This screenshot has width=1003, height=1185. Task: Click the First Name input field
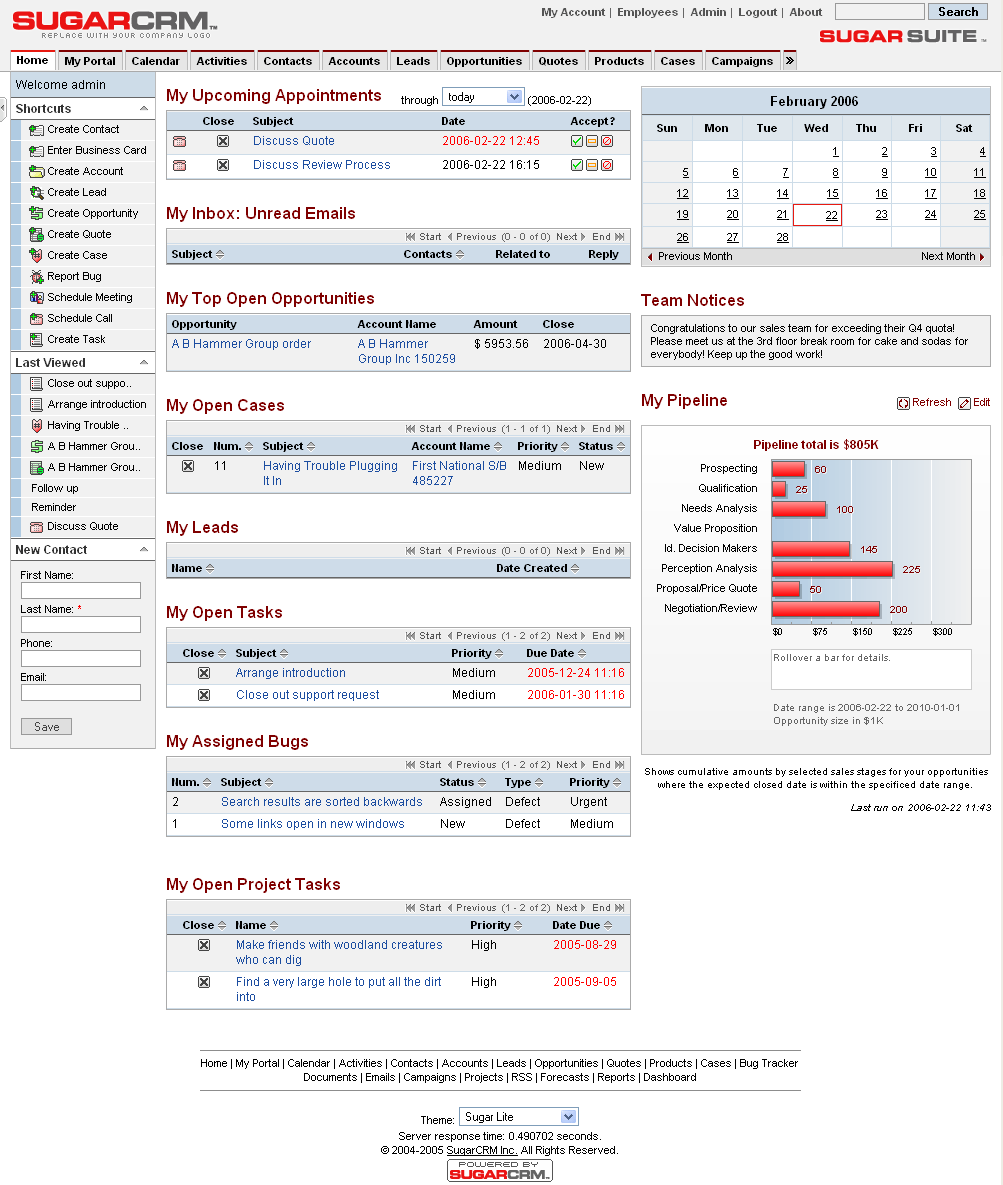(x=81, y=590)
